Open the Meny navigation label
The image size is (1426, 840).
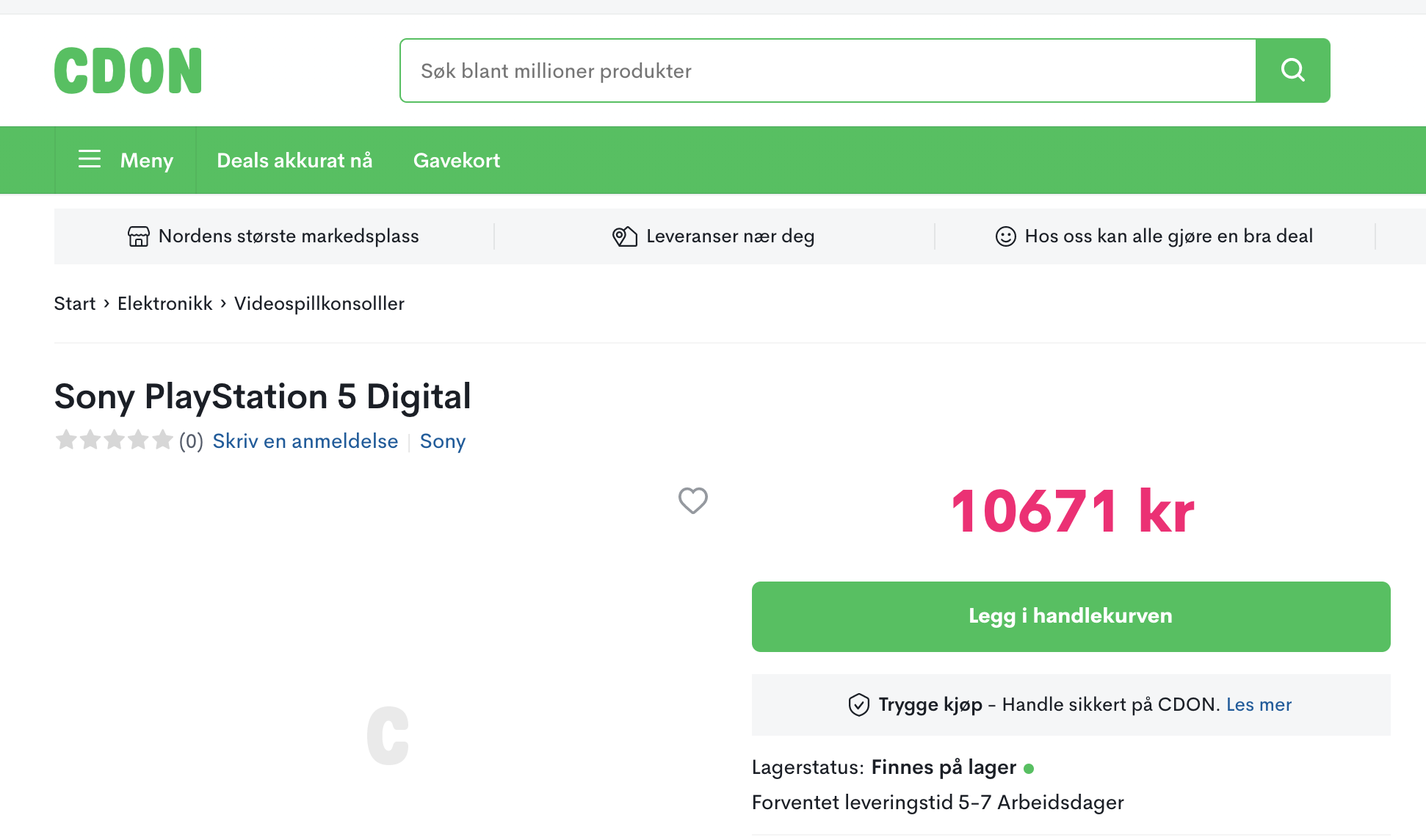point(147,160)
